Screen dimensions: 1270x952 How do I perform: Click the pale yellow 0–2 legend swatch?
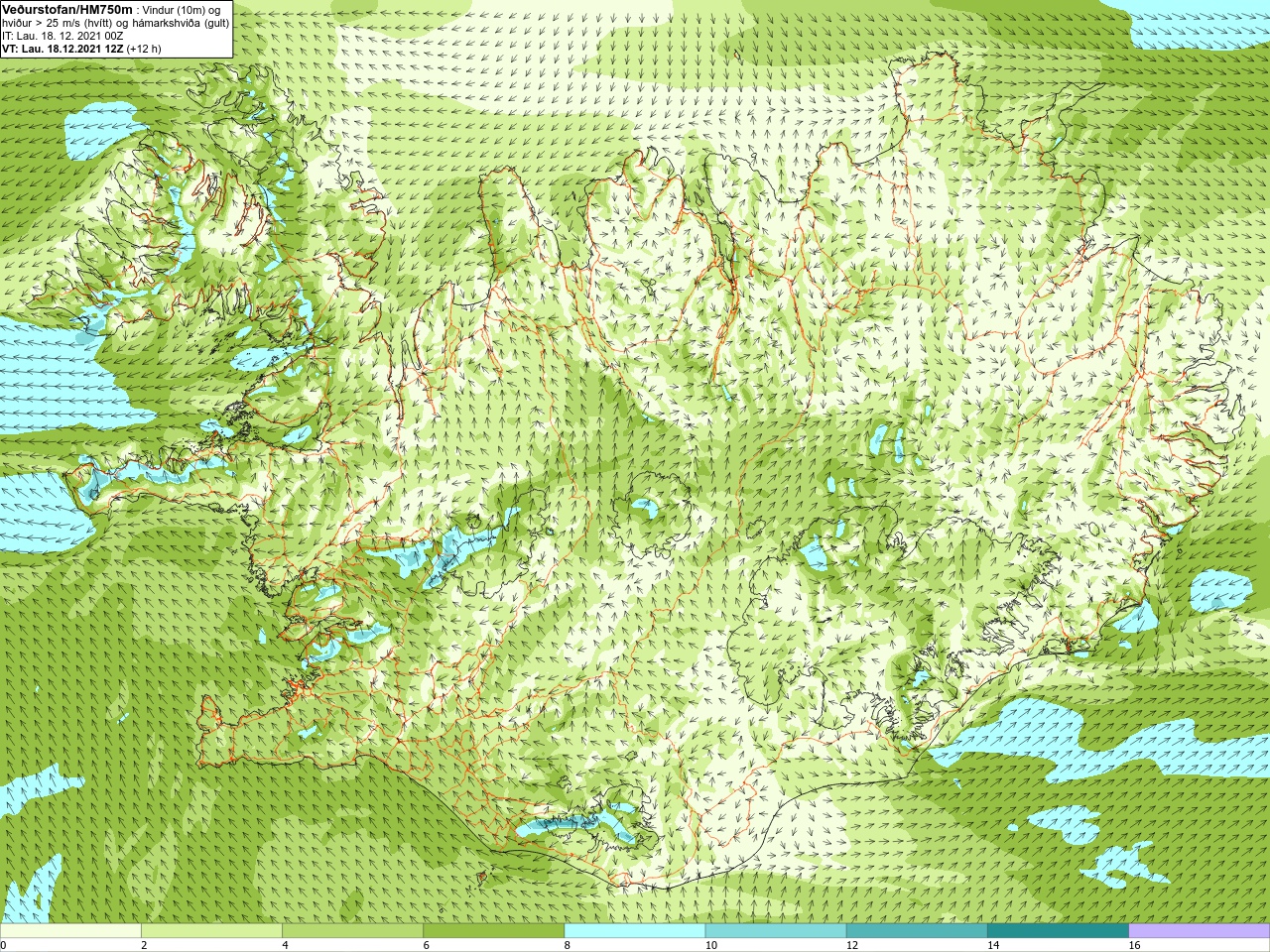tap(70, 931)
